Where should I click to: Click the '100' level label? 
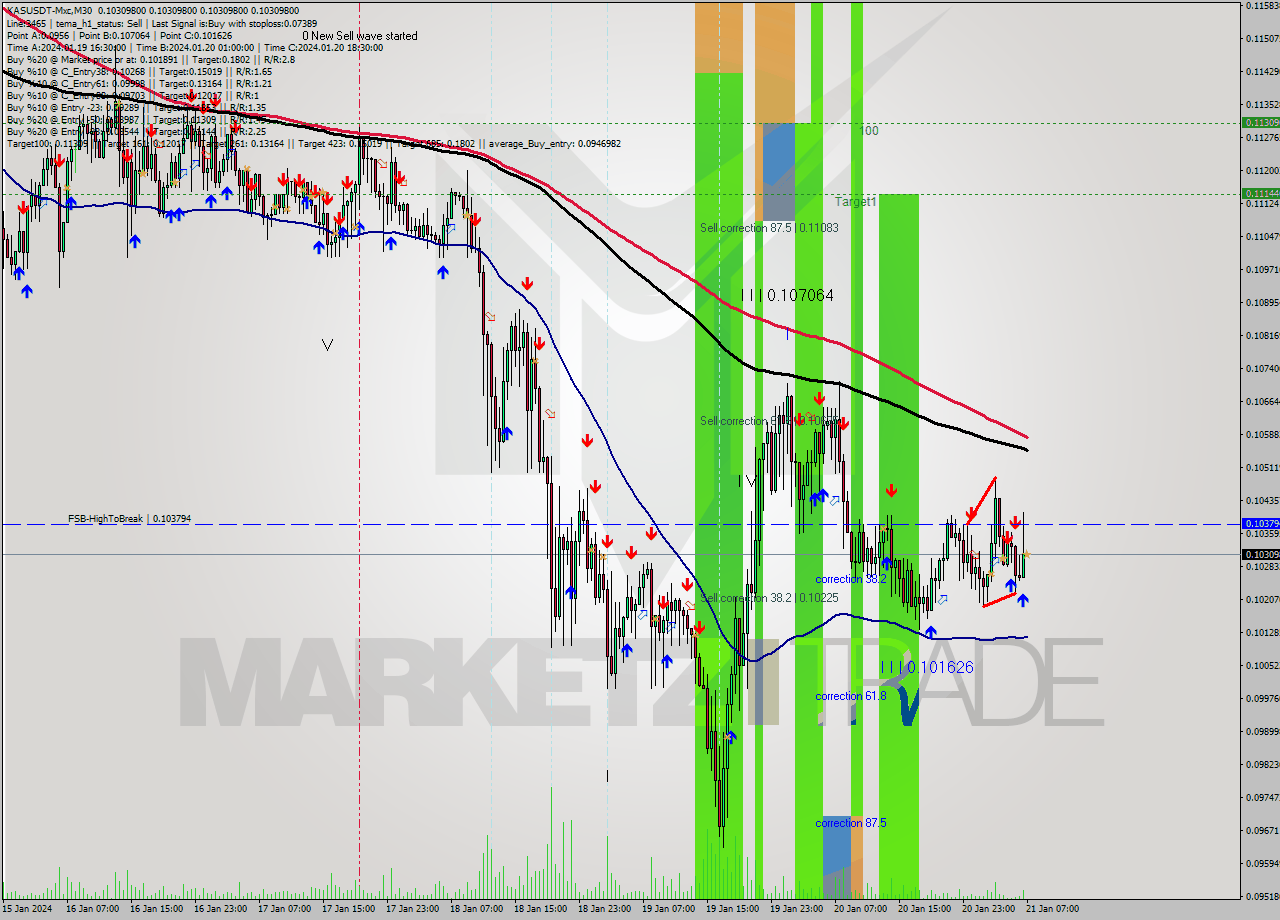pyautogui.click(x=868, y=131)
